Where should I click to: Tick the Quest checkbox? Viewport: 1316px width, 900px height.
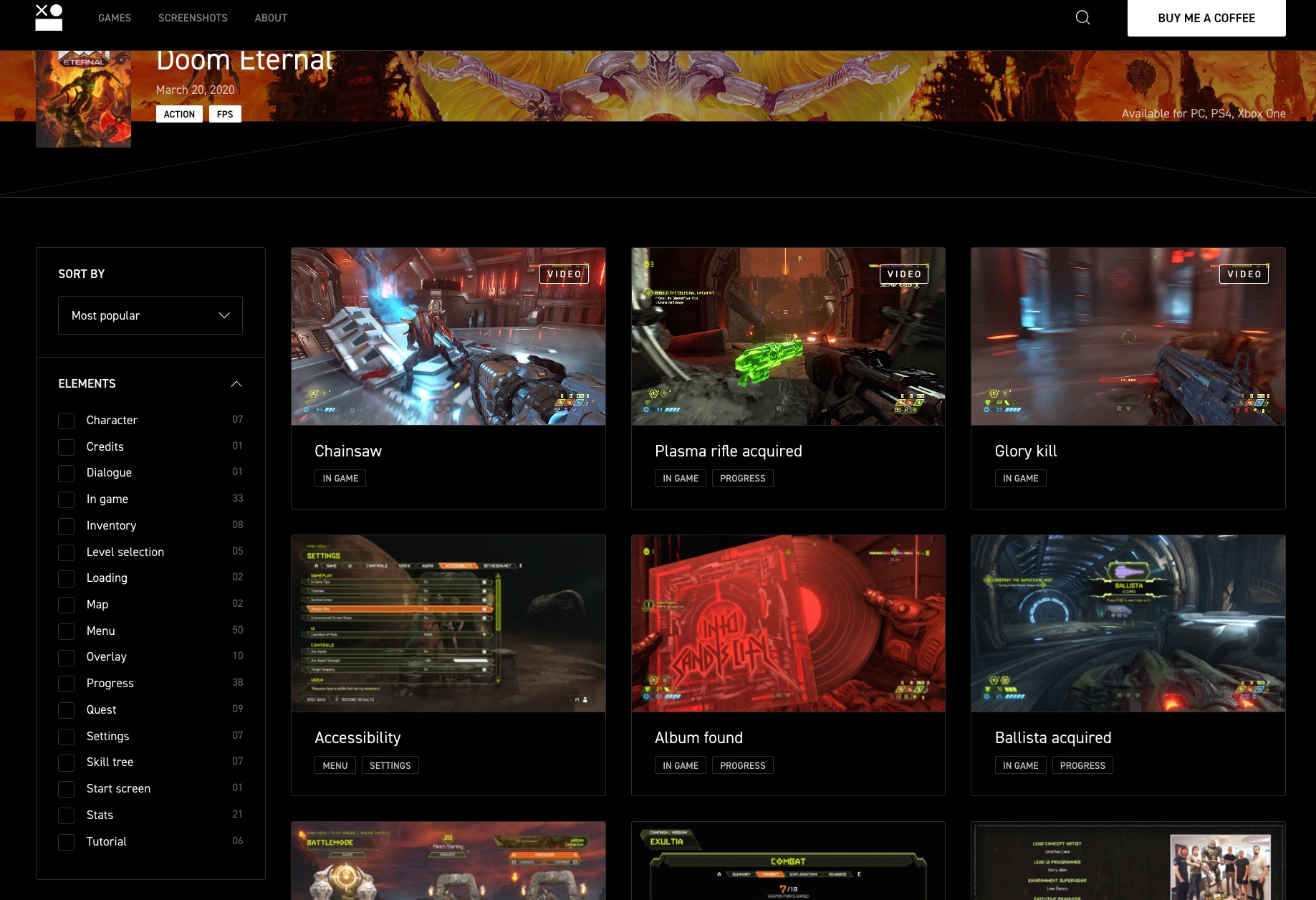pos(67,710)
